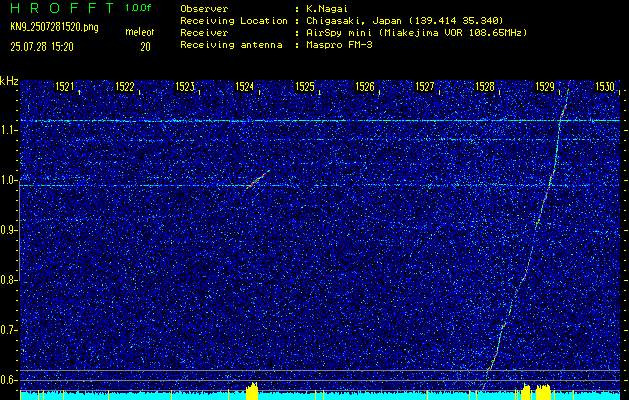Click the 1523 time marker
Viewport: 629px width, 400px height.
tap(185, 87)
